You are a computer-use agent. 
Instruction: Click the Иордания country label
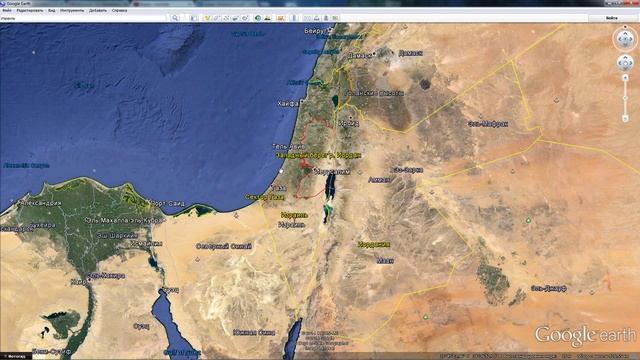pos(374,244)
